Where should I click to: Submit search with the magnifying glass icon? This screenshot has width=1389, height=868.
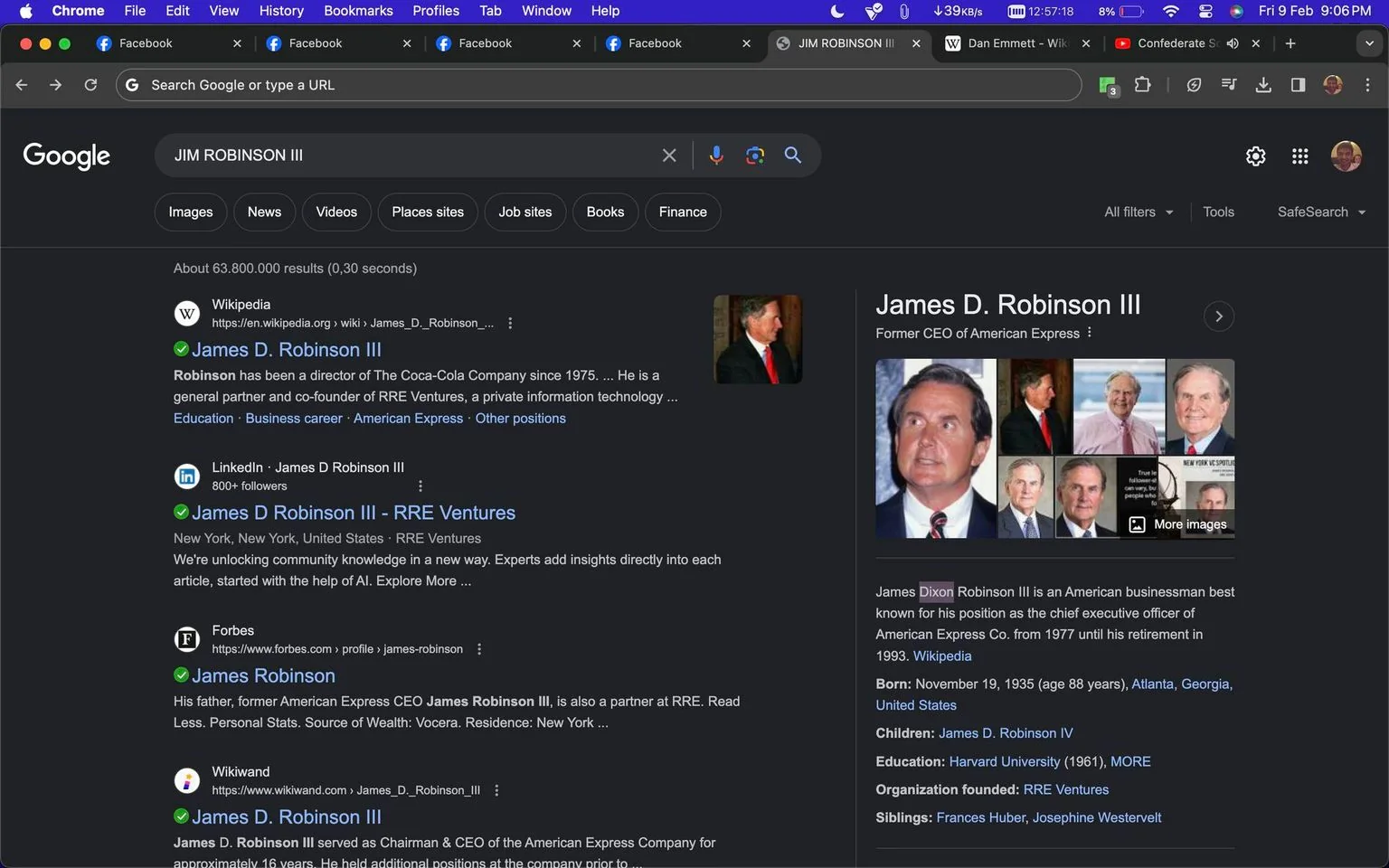pos(793,156)
